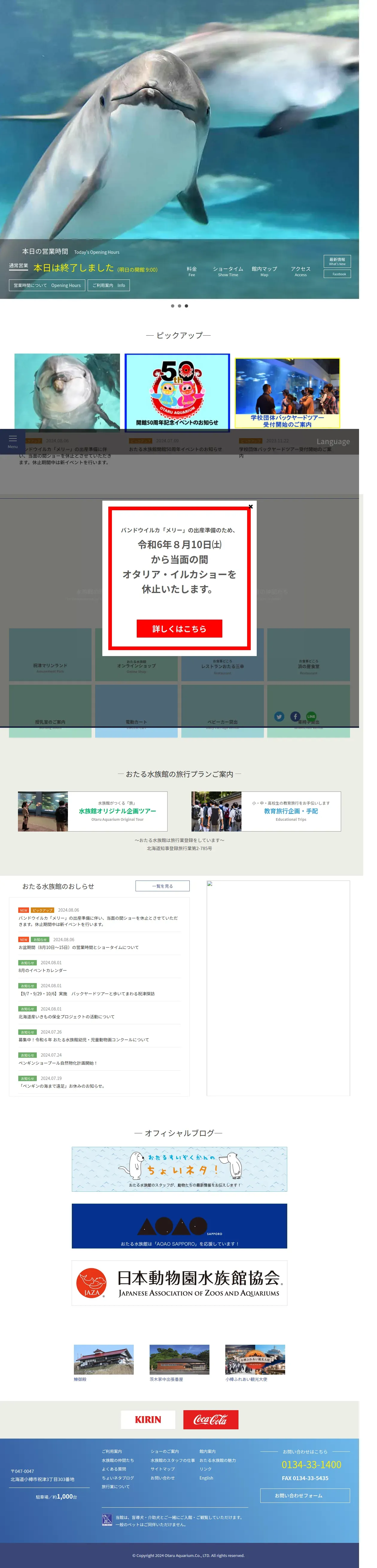Open アクセス Access menu item
377x1568 pixels.
tap(300, 271)
